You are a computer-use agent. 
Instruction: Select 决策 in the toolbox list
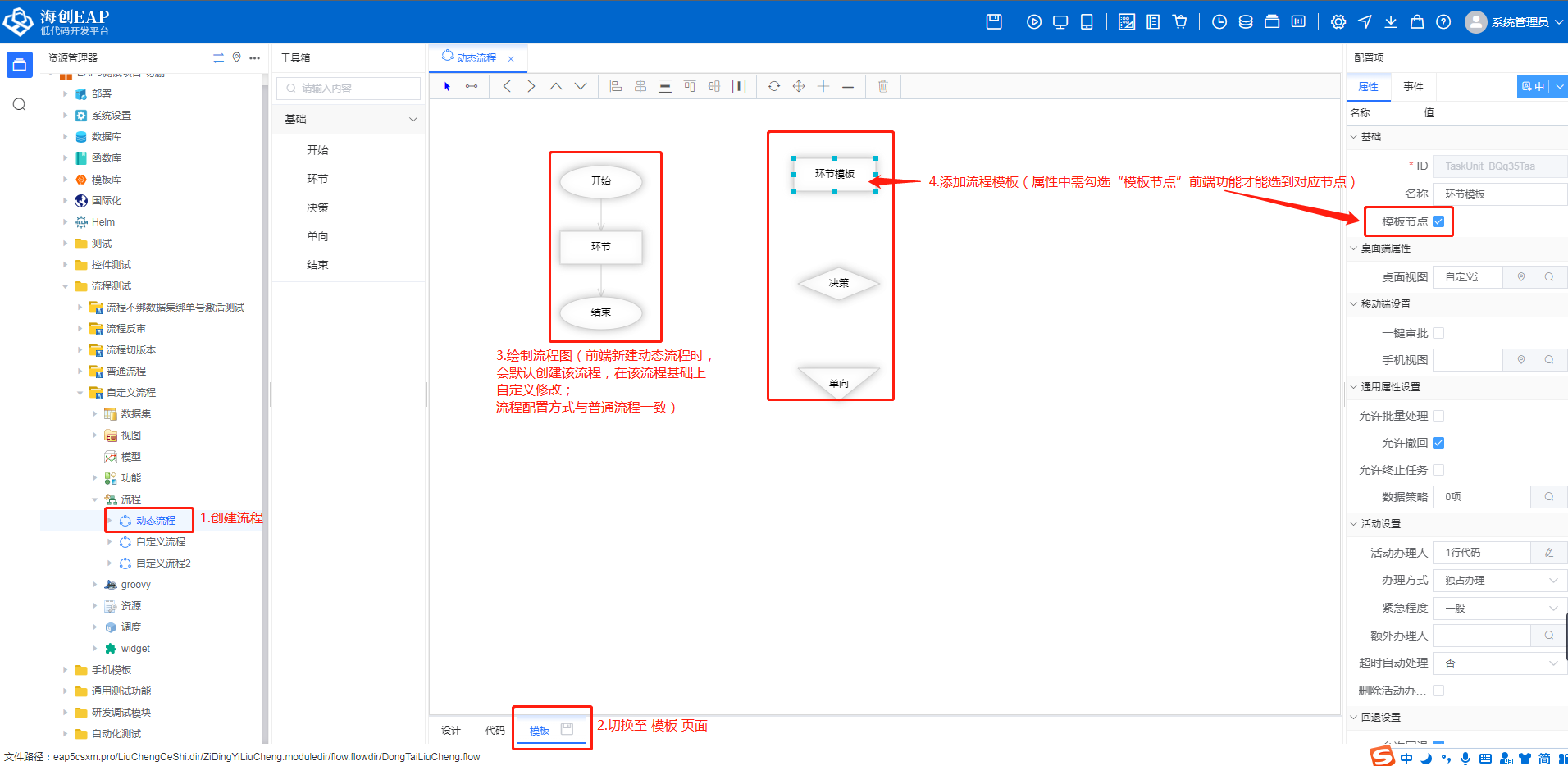click(317, 207)
